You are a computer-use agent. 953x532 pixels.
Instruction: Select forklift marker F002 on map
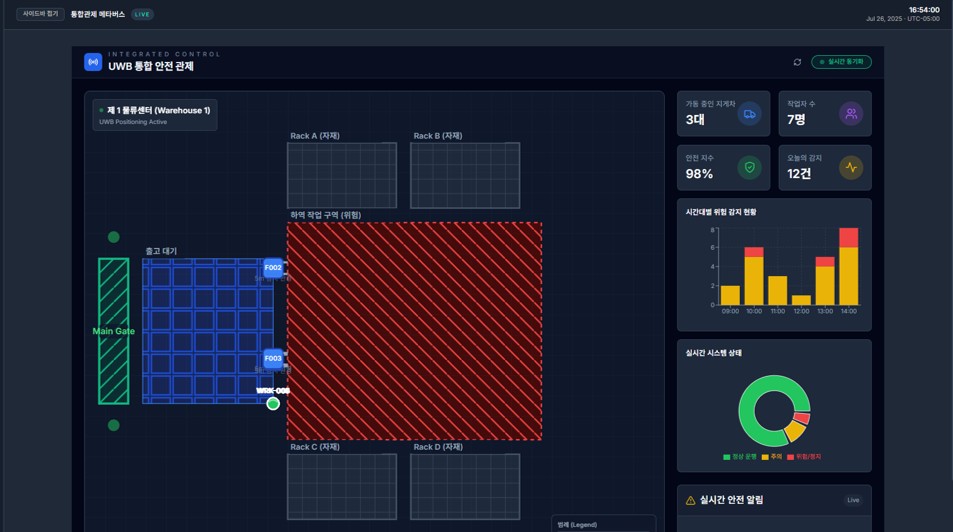273,267
